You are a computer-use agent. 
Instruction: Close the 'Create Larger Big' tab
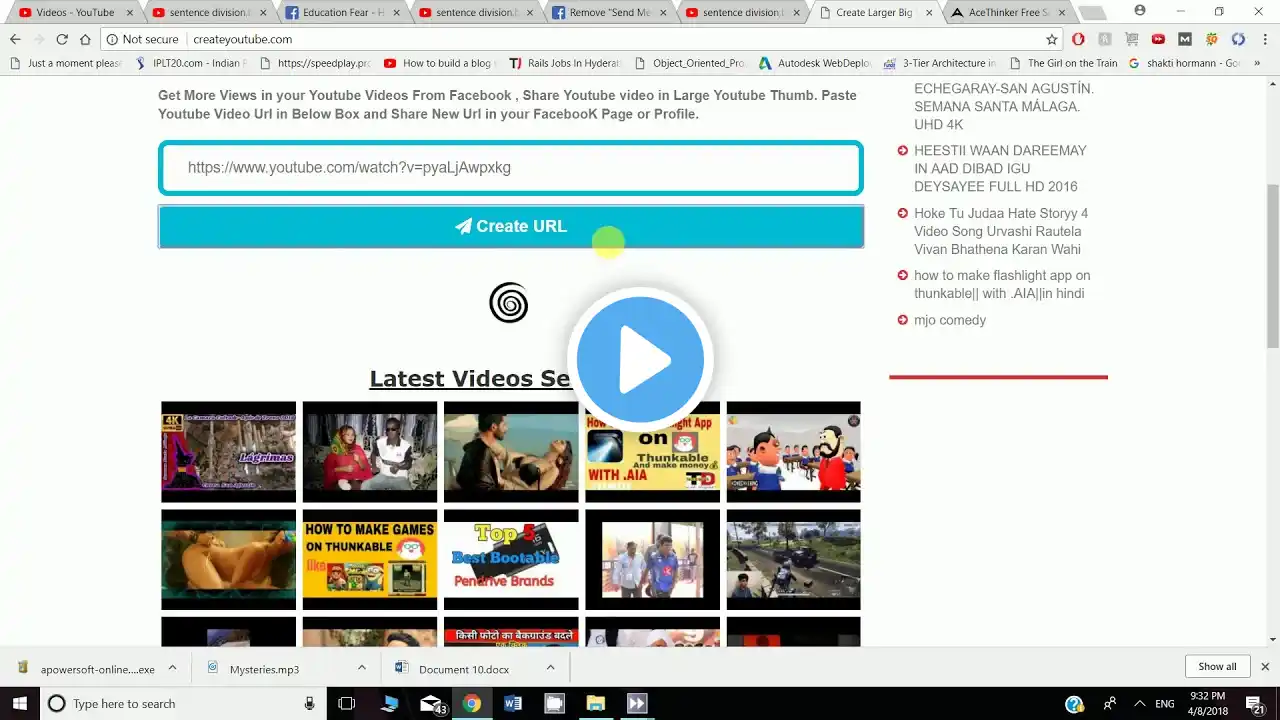coord(929,13)
